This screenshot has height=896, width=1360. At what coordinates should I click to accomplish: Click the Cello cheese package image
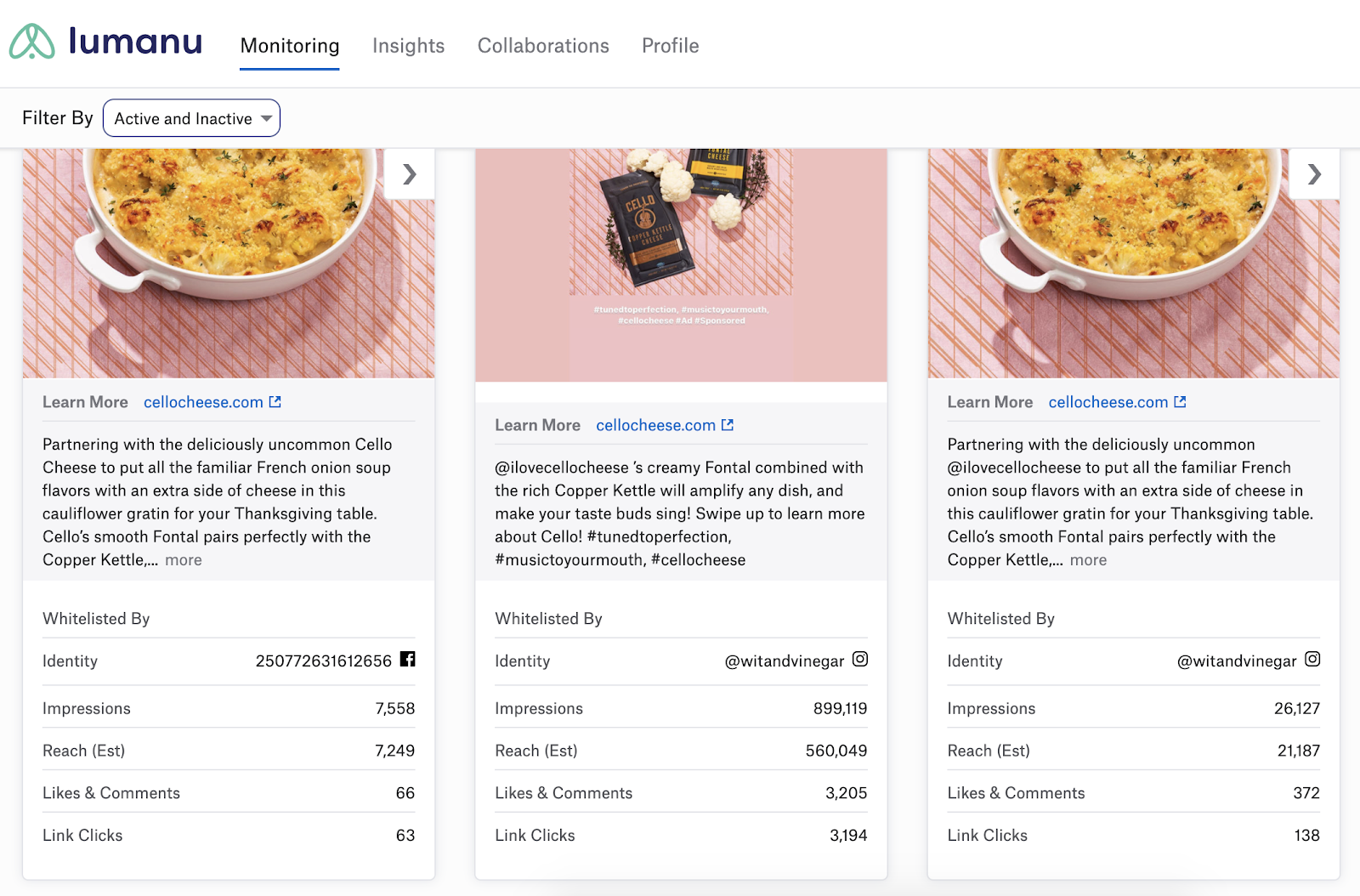tap(681, 265)
